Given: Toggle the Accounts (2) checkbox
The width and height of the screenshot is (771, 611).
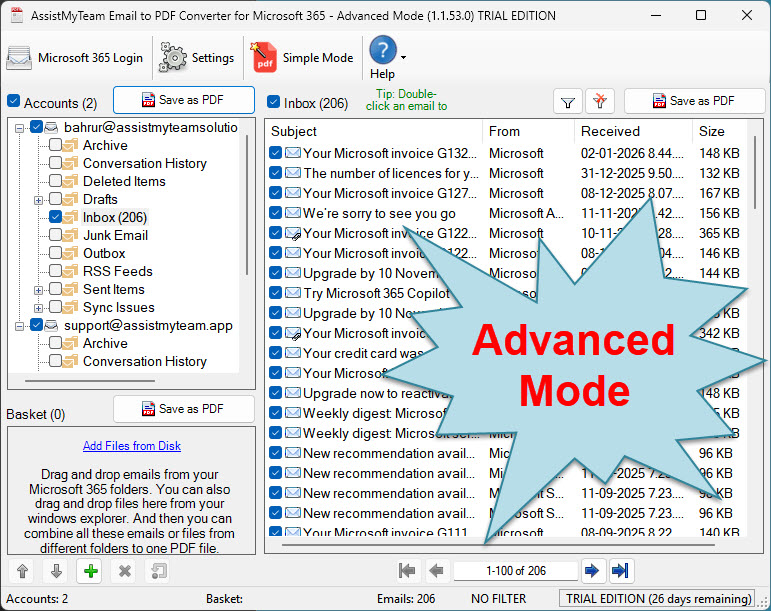Looking at the screenshot, I should point(14,102).
